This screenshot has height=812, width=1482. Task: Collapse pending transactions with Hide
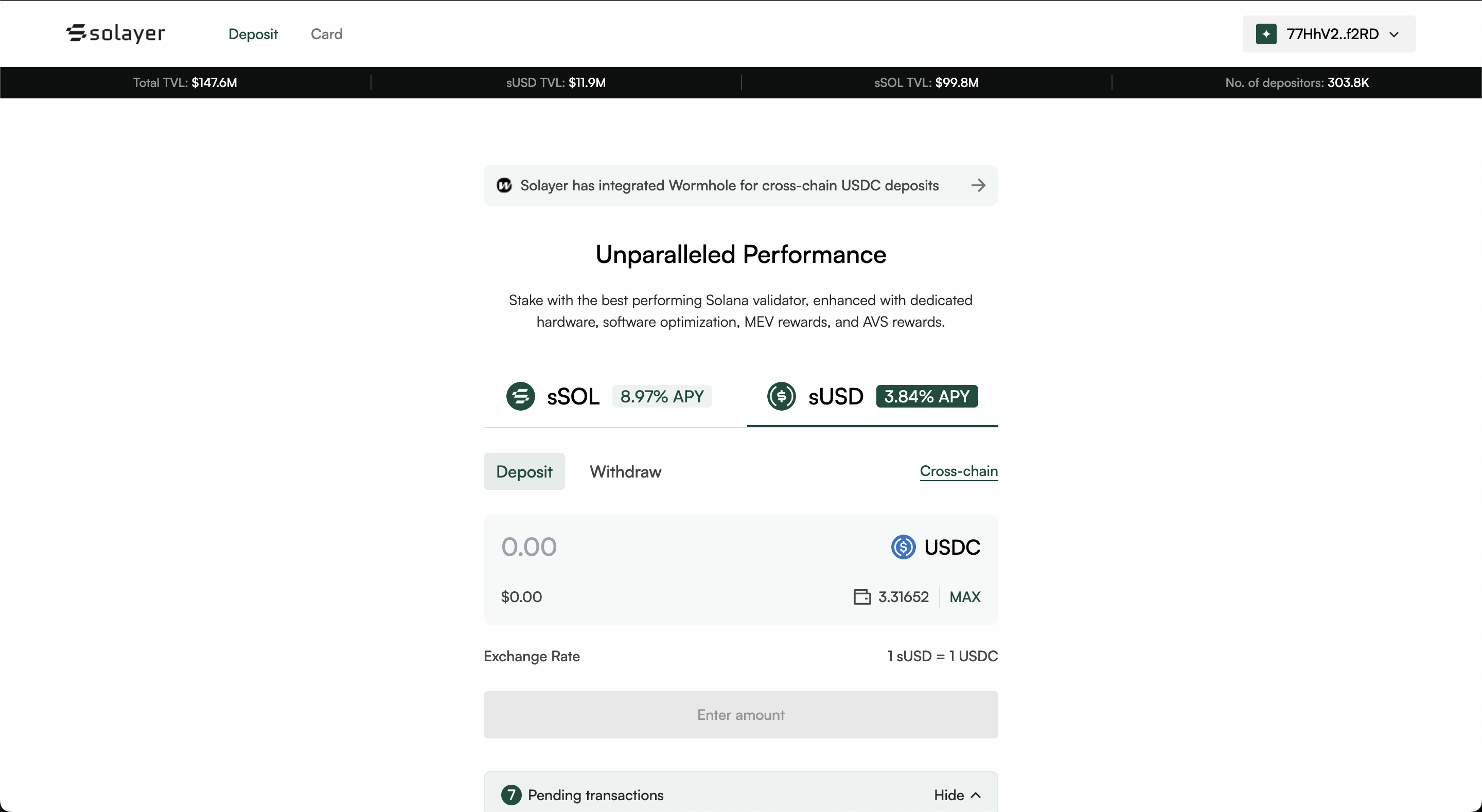(x=957, y=795)
